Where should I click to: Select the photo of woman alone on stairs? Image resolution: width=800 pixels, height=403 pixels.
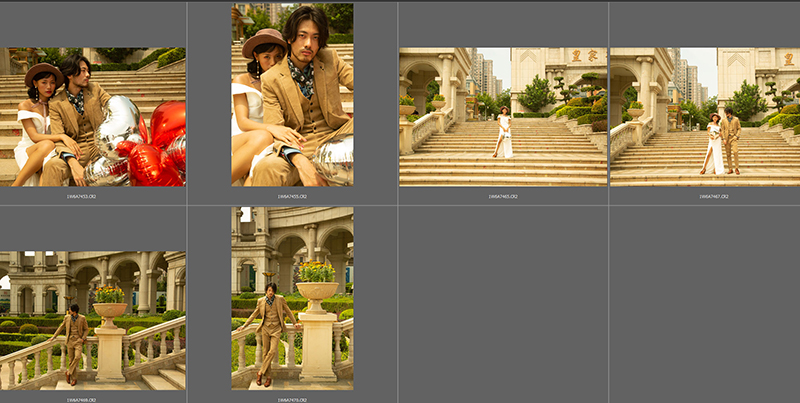click(x=503, y=117)
